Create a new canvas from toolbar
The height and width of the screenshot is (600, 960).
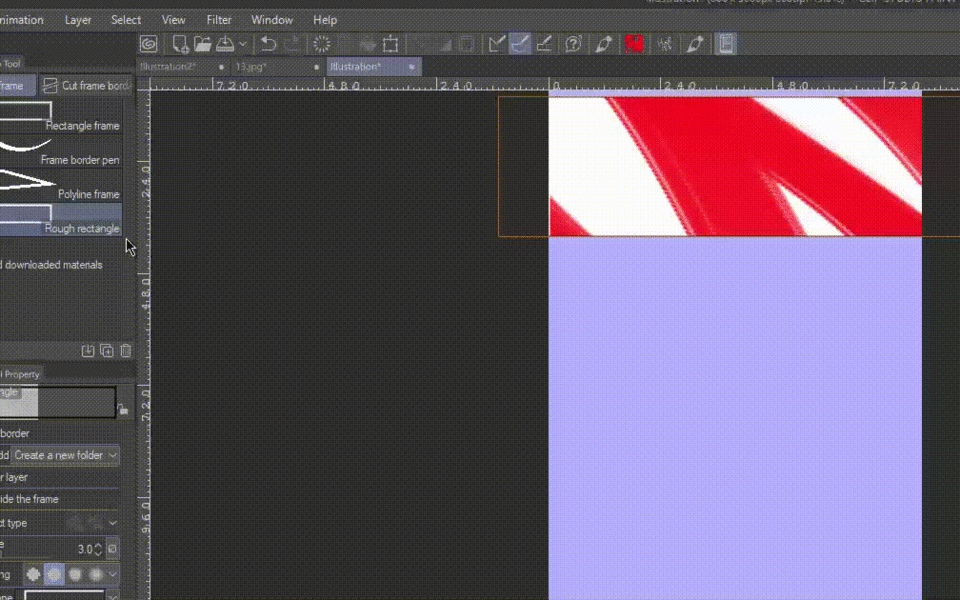180,44
